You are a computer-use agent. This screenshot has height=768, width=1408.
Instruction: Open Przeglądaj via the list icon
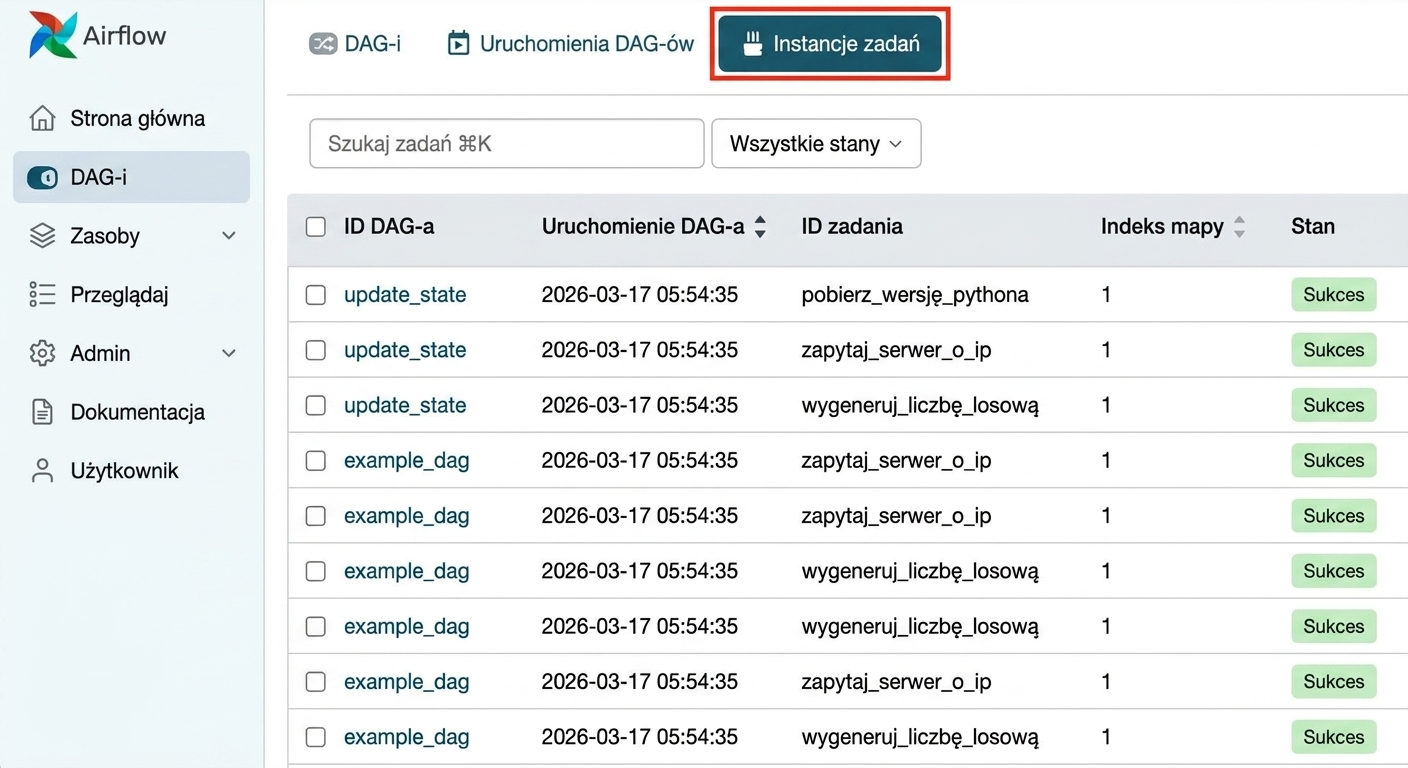42,294
